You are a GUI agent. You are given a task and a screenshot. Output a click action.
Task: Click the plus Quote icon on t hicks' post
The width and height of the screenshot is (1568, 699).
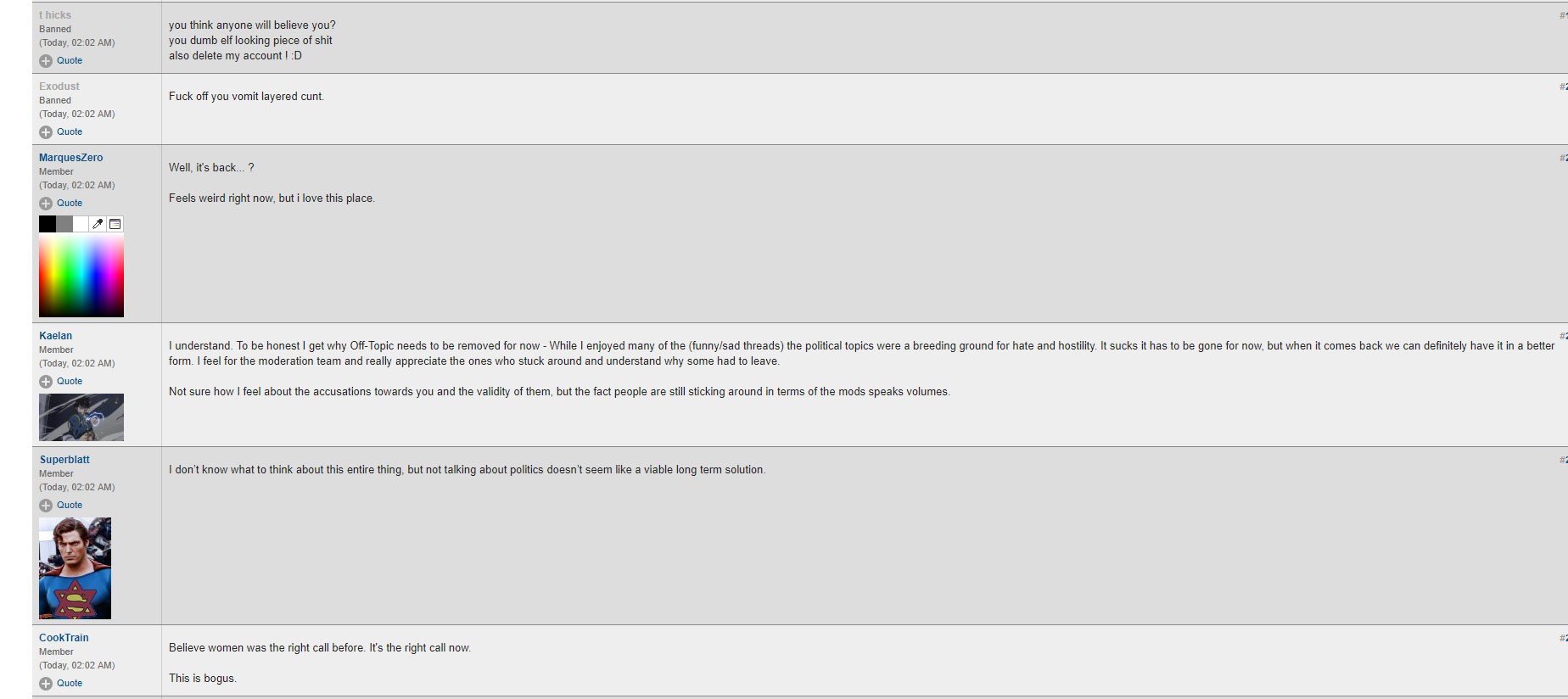[46, 61]
